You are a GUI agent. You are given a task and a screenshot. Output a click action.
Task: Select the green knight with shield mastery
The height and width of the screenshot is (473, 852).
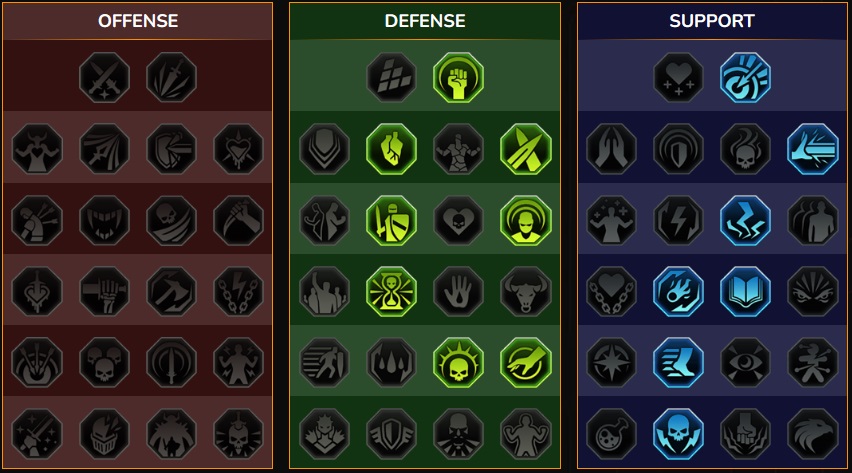[x=391, y=220]
